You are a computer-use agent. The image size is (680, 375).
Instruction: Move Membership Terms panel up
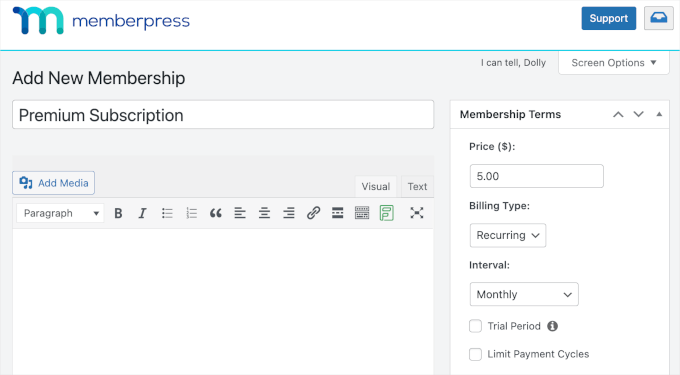point(618,114)
